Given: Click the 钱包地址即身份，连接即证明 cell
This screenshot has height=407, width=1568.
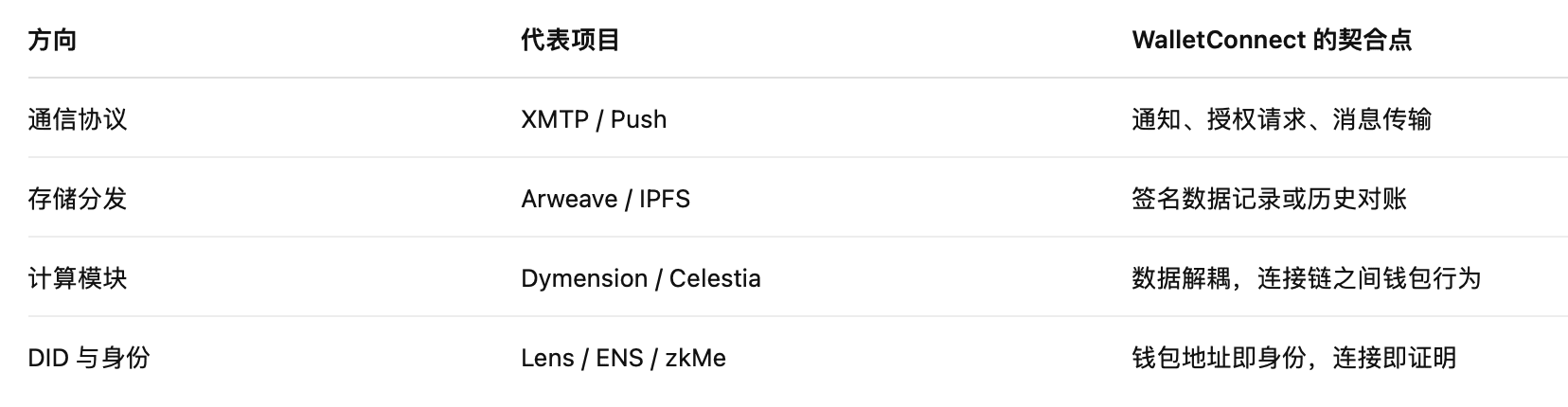Looking at the screenshot, I should click(x=1293, y=358).
